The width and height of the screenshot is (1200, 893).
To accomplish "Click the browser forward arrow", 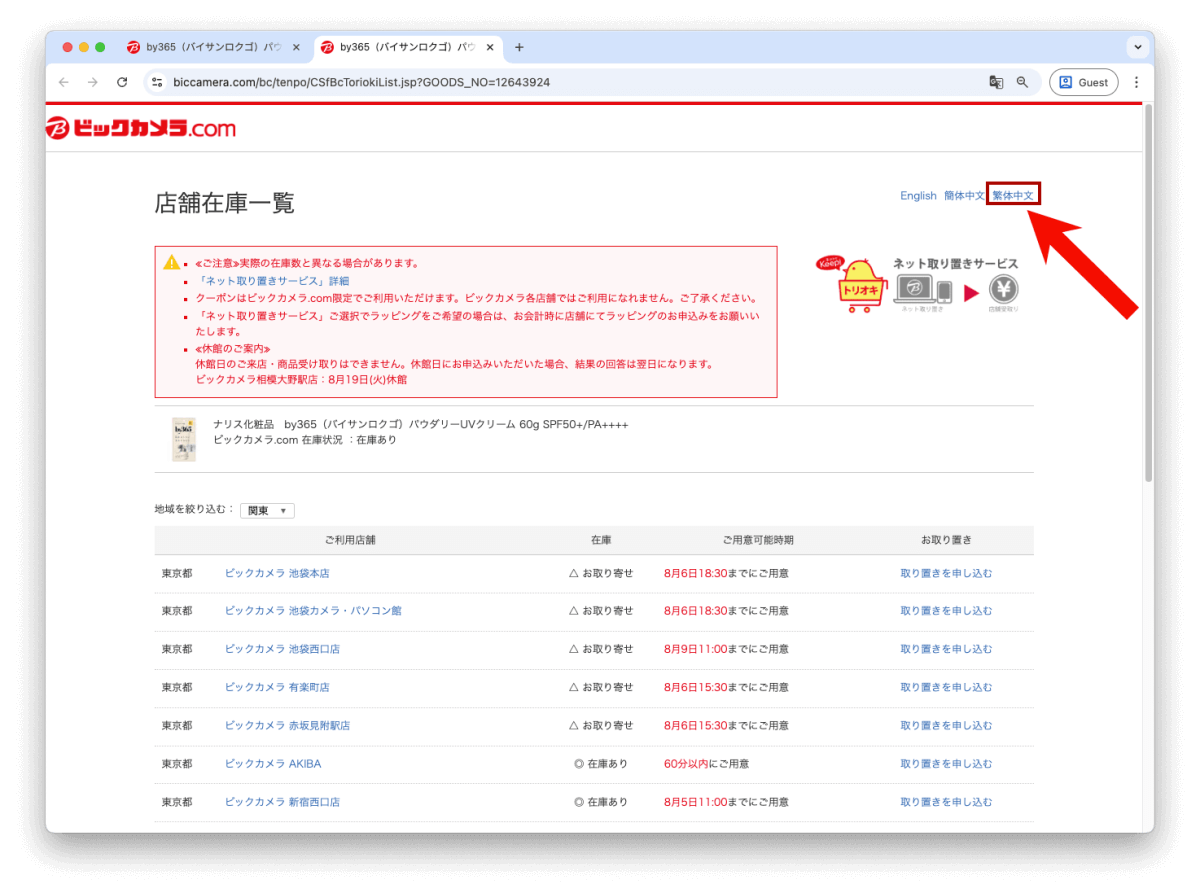I will pyautogui.click(x=93, y=82).
